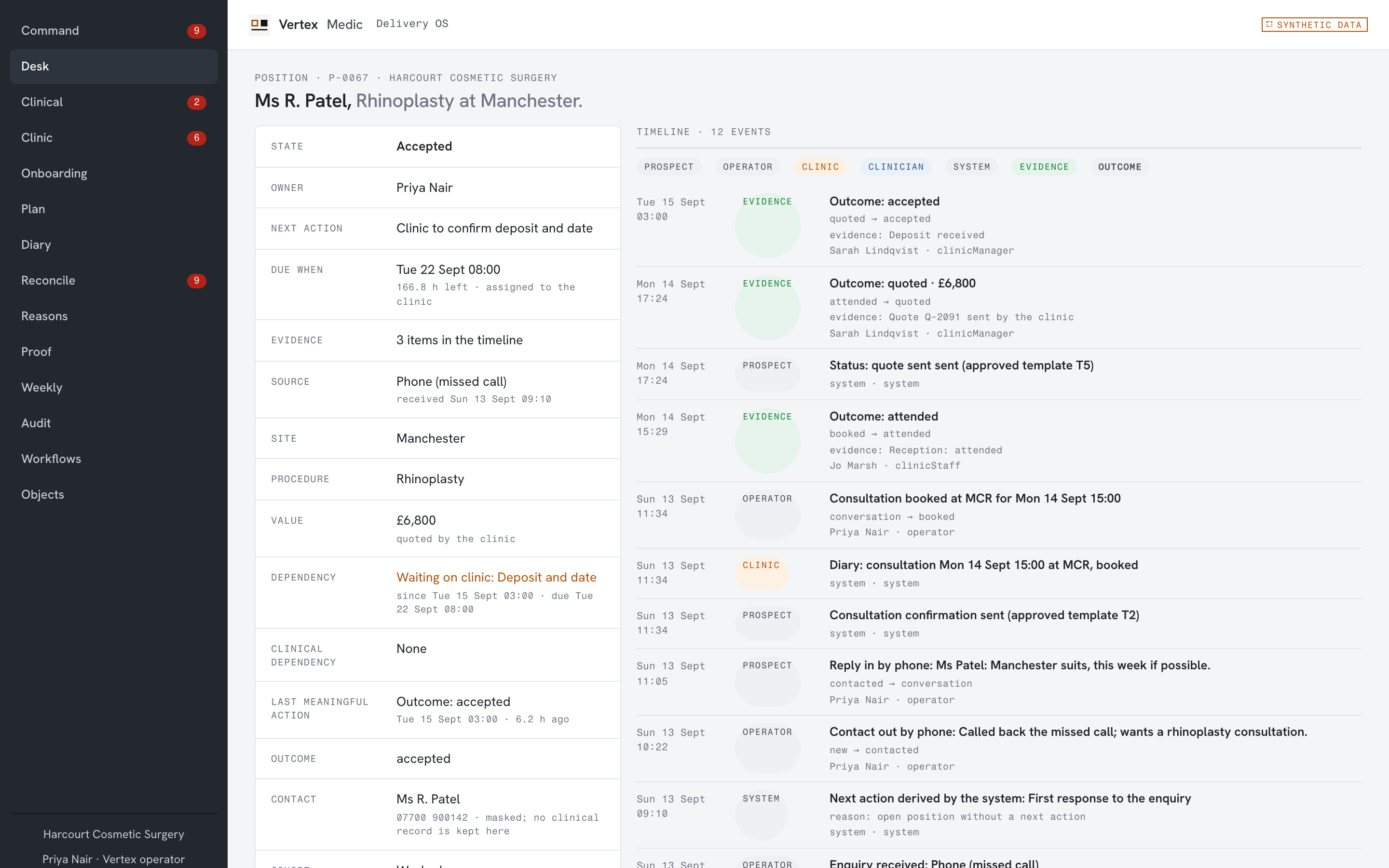
Task: Open the Clinic sidebar section
Action: pos(114,138)
